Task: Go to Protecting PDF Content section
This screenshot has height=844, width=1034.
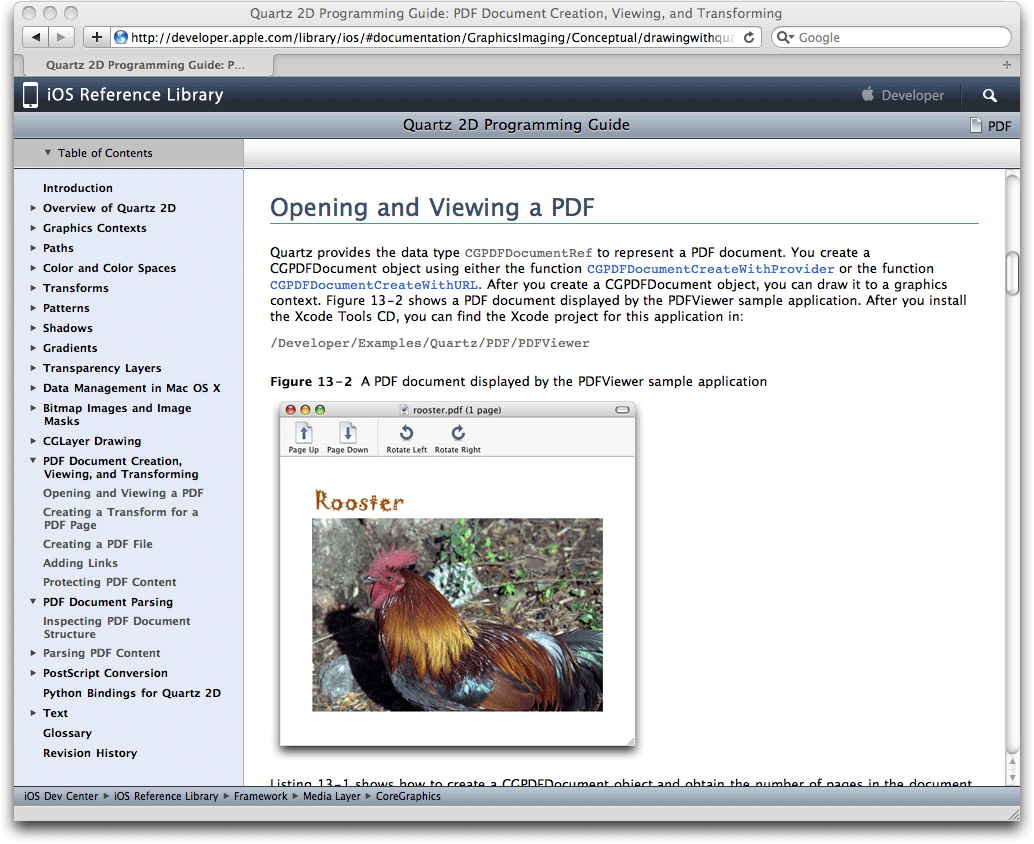Action: coord(109,582)
